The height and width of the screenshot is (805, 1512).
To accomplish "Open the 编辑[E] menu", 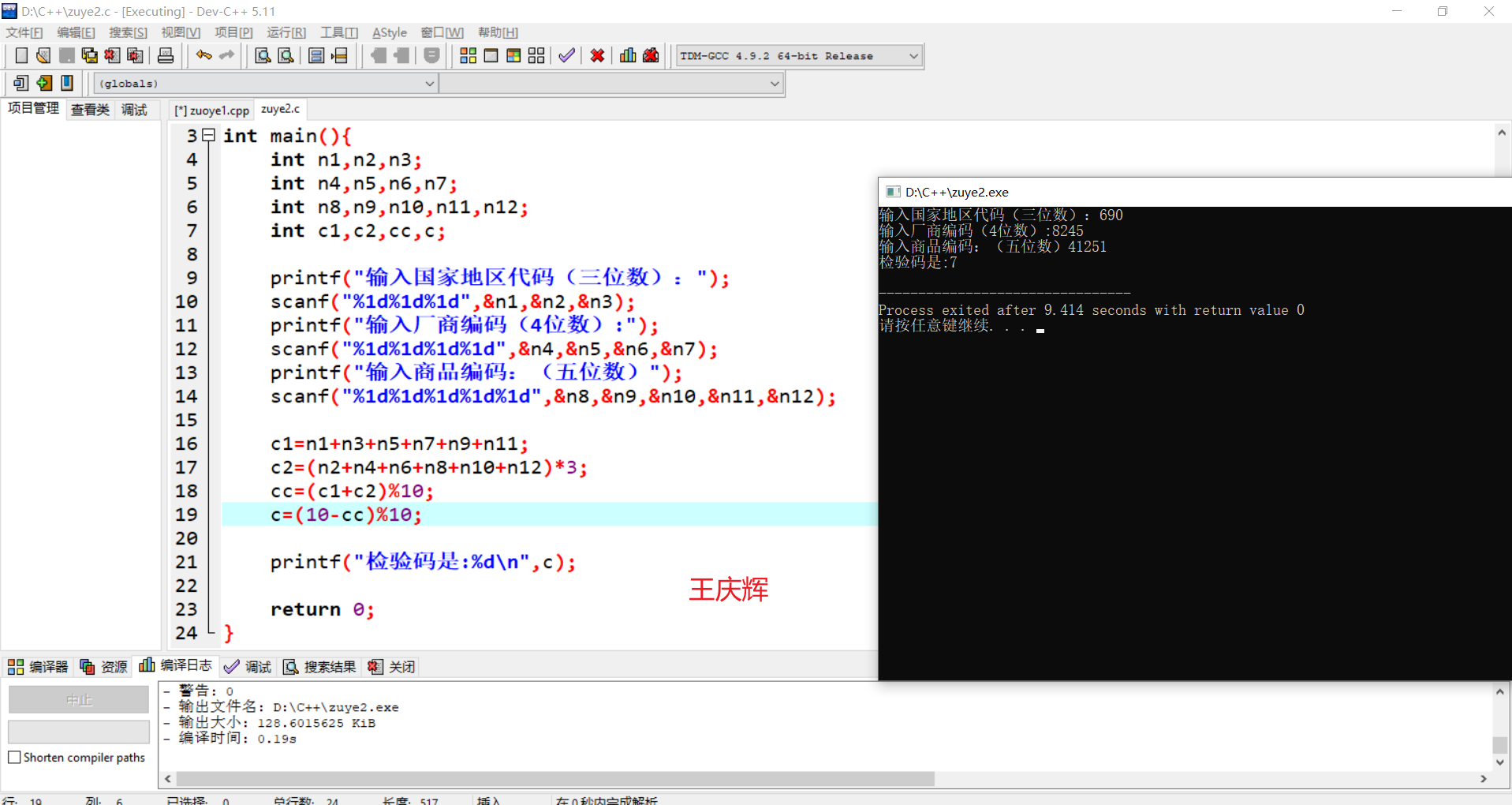I will tap(76, 32).
